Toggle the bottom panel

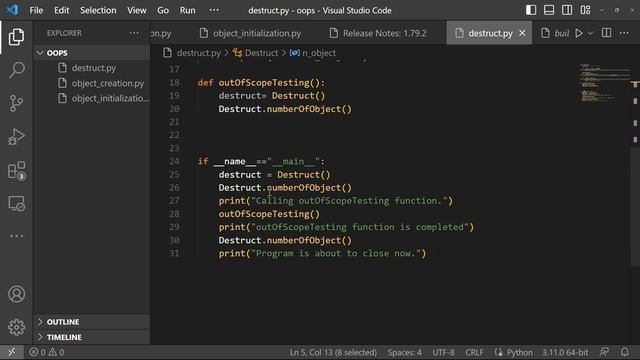pos(549,10)
